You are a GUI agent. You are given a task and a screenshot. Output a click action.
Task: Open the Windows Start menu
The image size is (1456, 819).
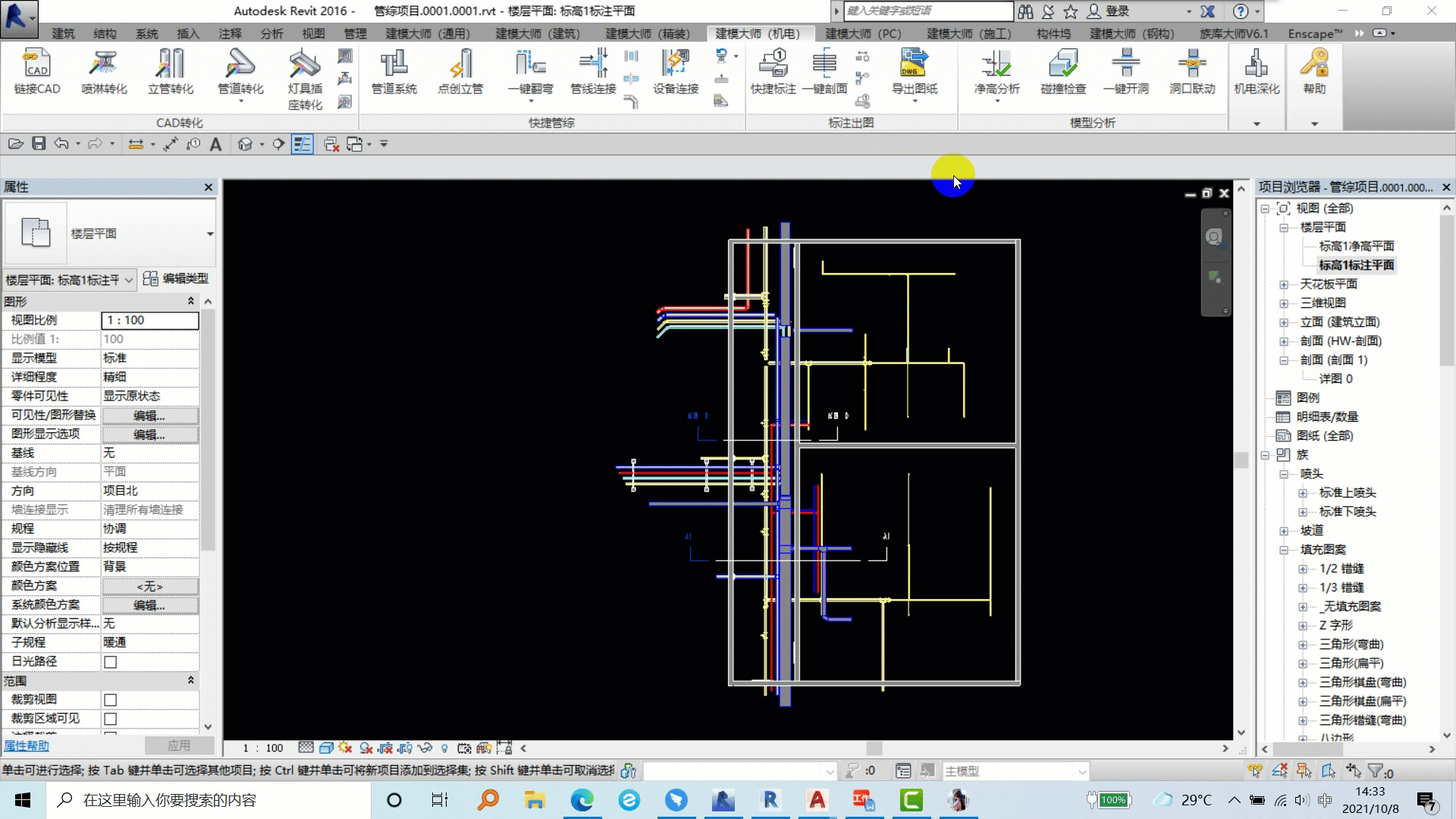click(23, 800)
